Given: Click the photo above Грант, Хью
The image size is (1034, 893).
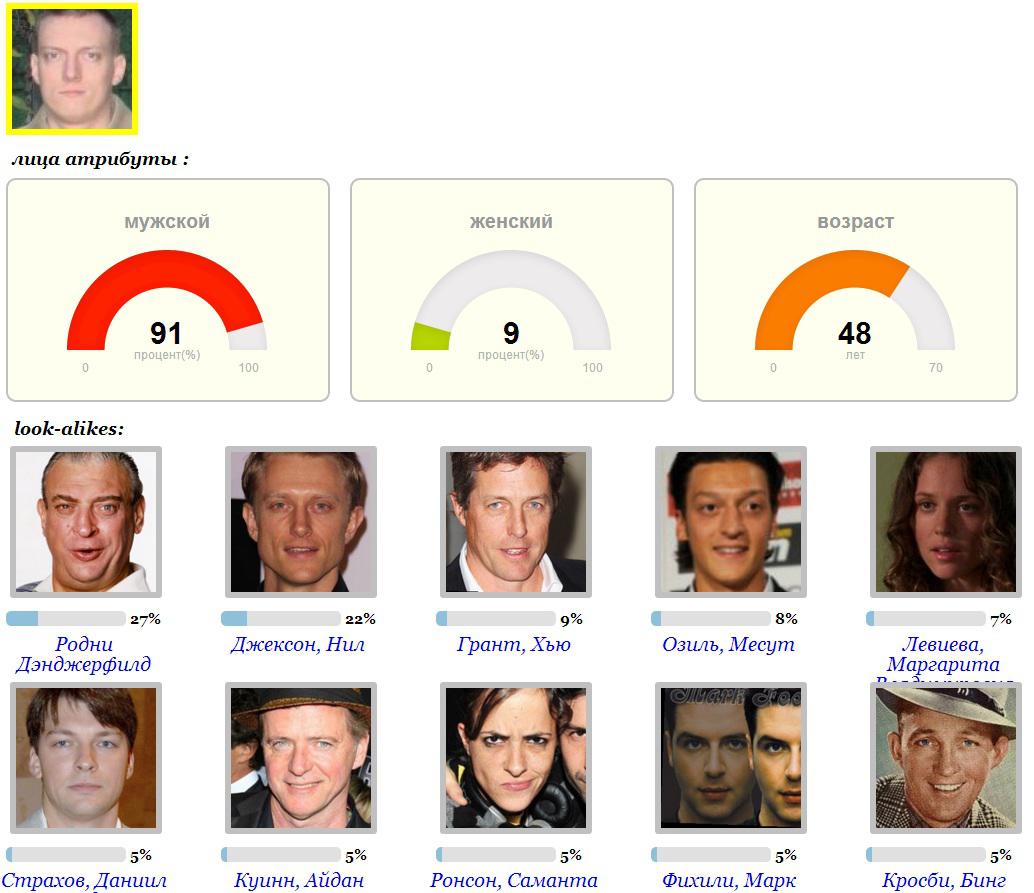Looking at the screenshot, I should tap(516, 522).
